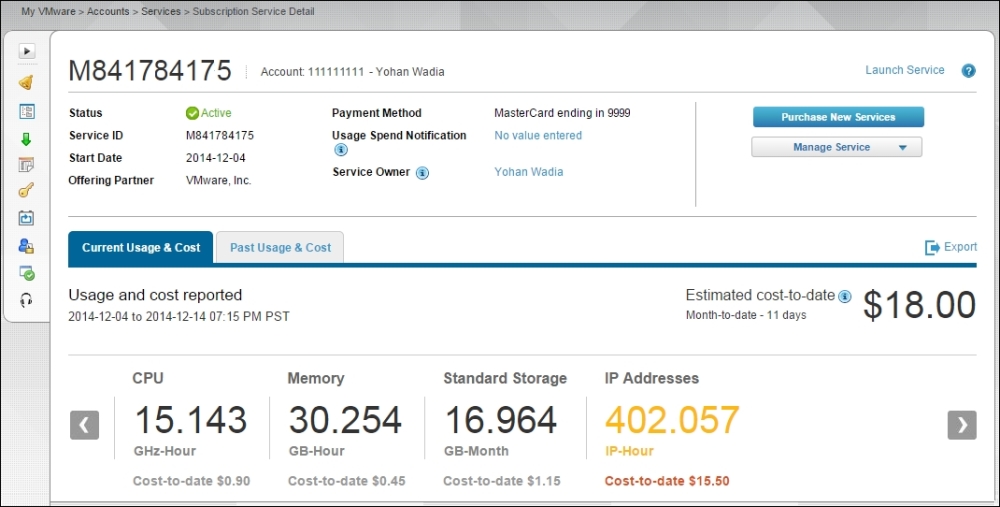Click the Purchase New Services button
The height and width of the screenshot is (507, 1000).
[838, 117]
